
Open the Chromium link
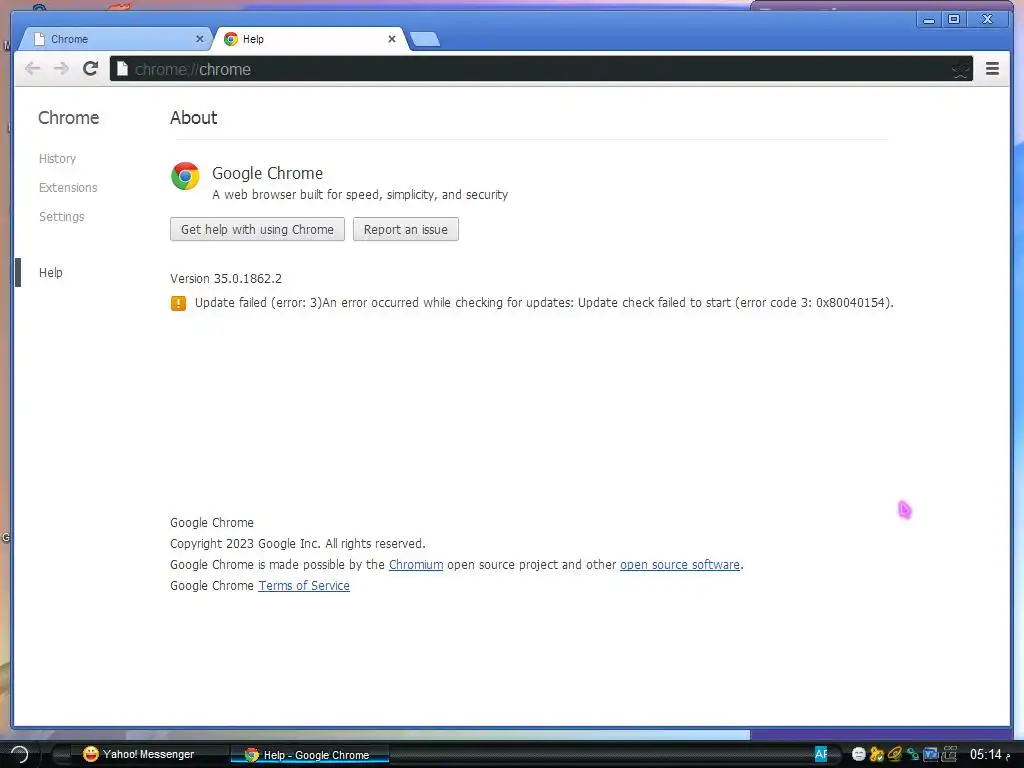click(416, 564)
